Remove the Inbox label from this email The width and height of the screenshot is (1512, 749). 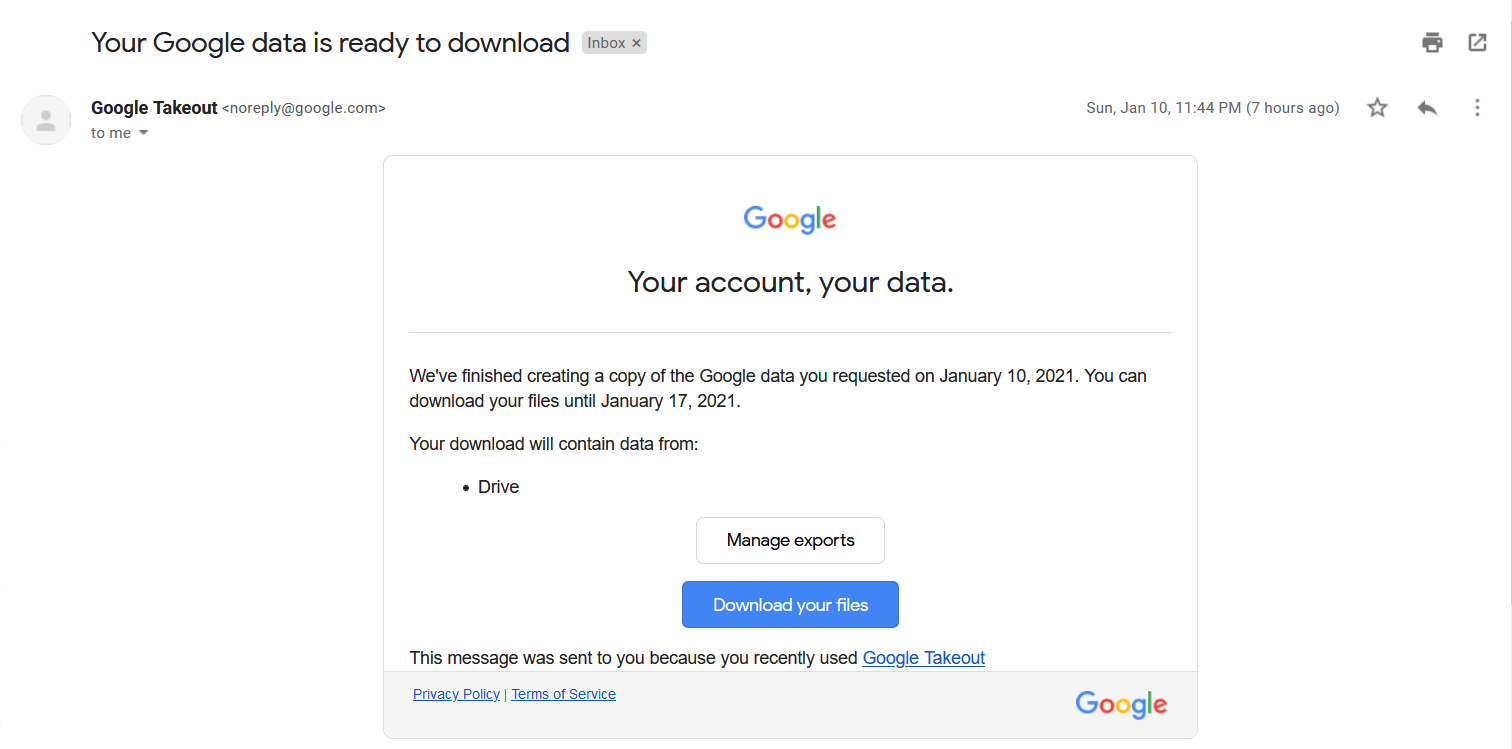click(638, 42)
